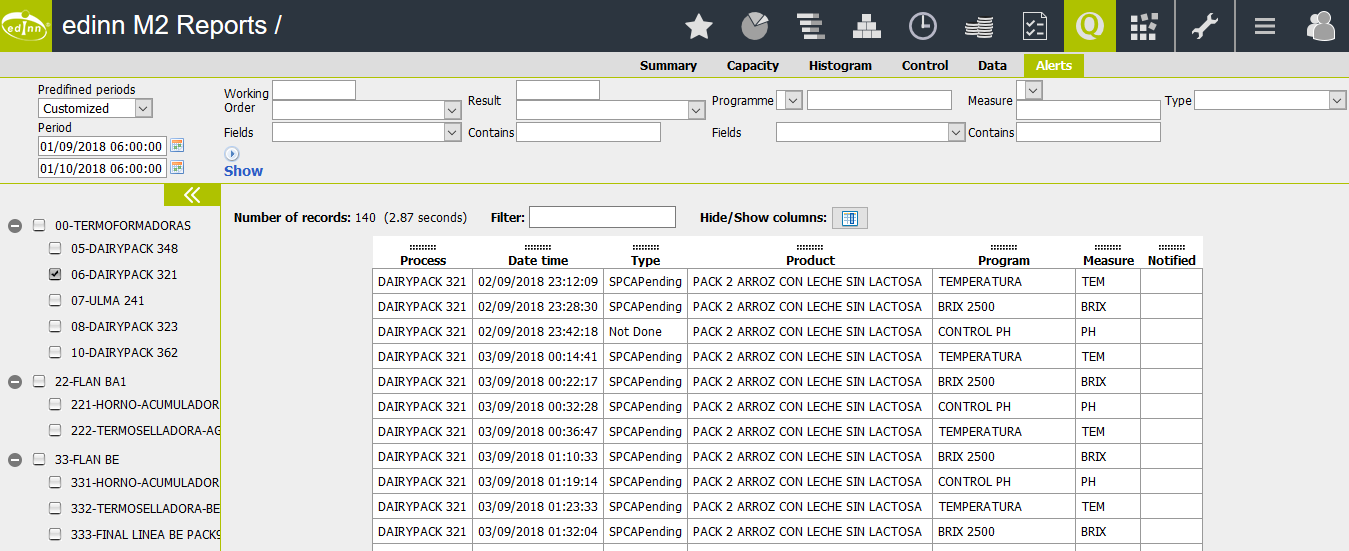Collapse the 00-TERMOFORMADORAS tree group

click(x=15, y=226)
